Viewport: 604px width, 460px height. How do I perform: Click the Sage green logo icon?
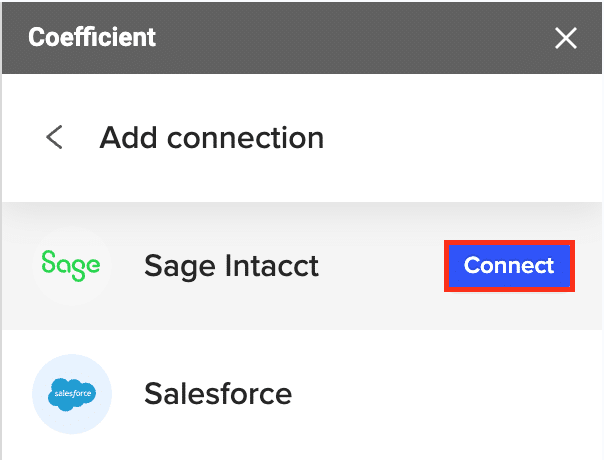[x=71, y=266]
